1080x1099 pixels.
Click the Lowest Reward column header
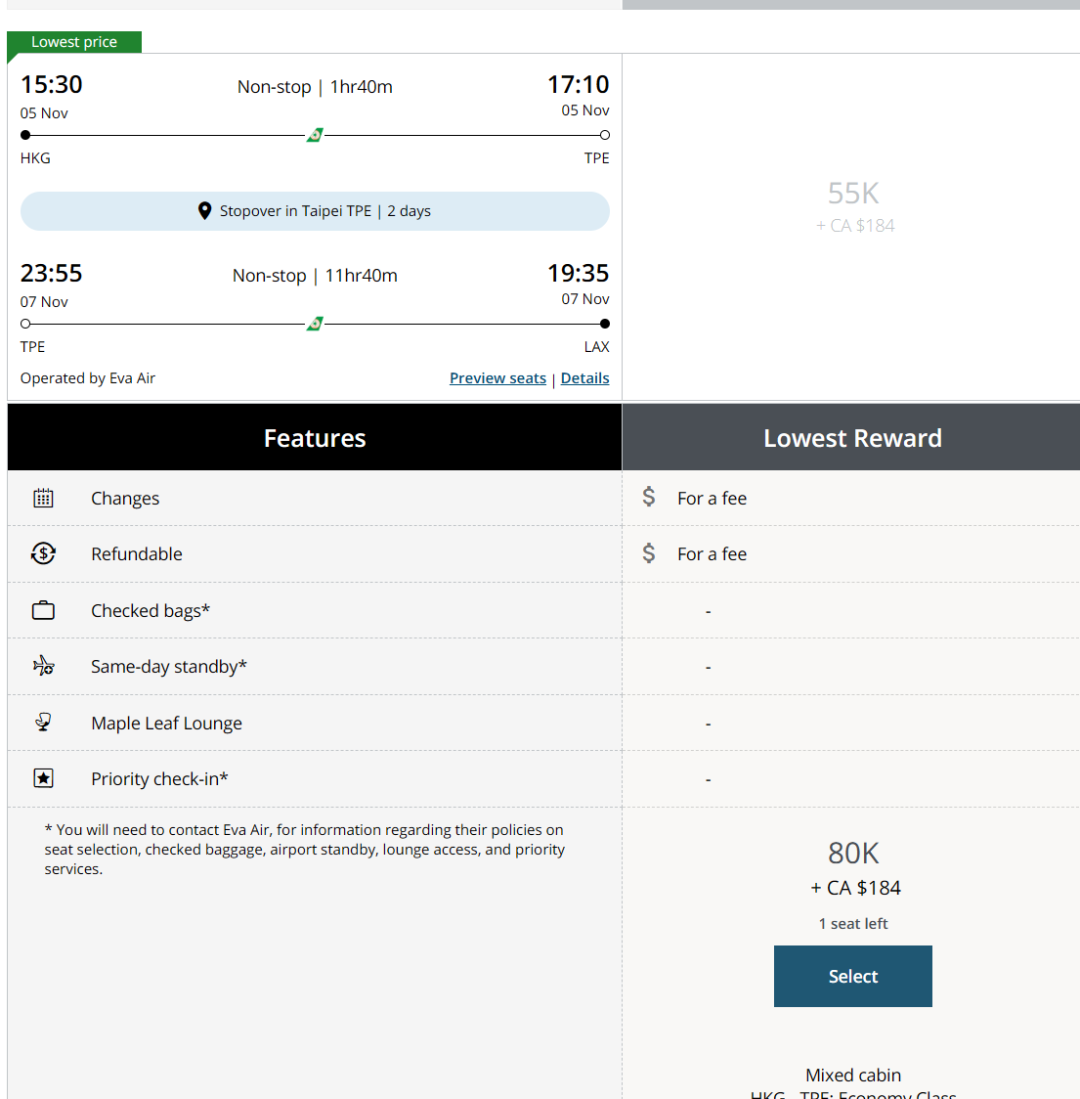852,438
